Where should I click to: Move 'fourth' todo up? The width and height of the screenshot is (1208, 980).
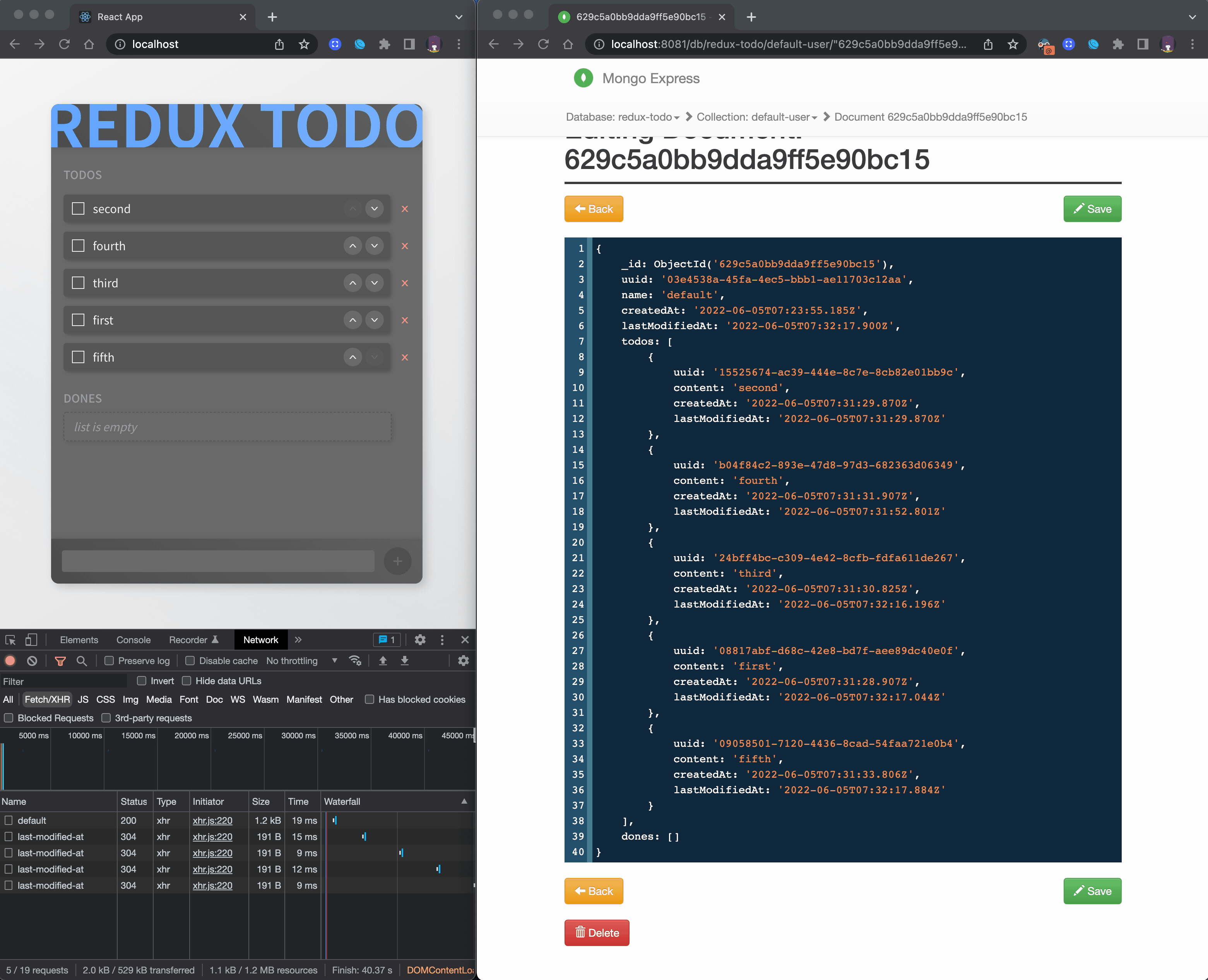pos(352,246)
